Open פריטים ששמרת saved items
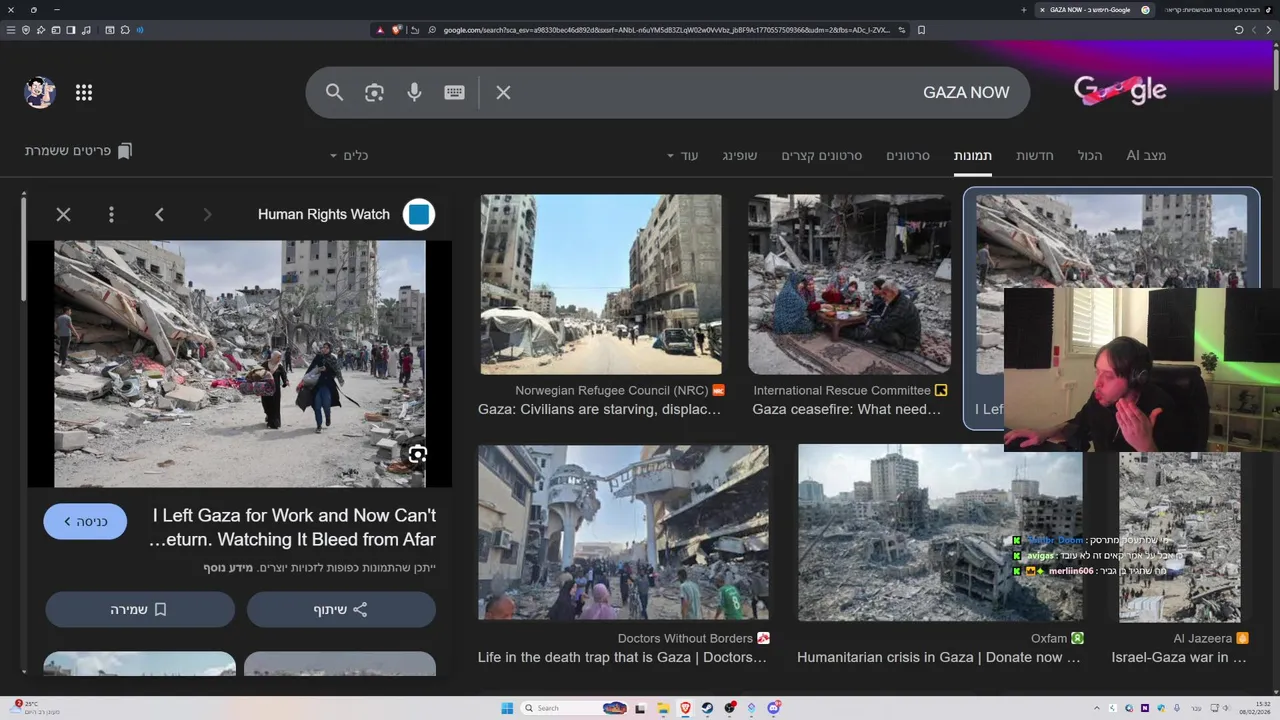The width and height of the screenshot is (1280, 720). point(79,151)
